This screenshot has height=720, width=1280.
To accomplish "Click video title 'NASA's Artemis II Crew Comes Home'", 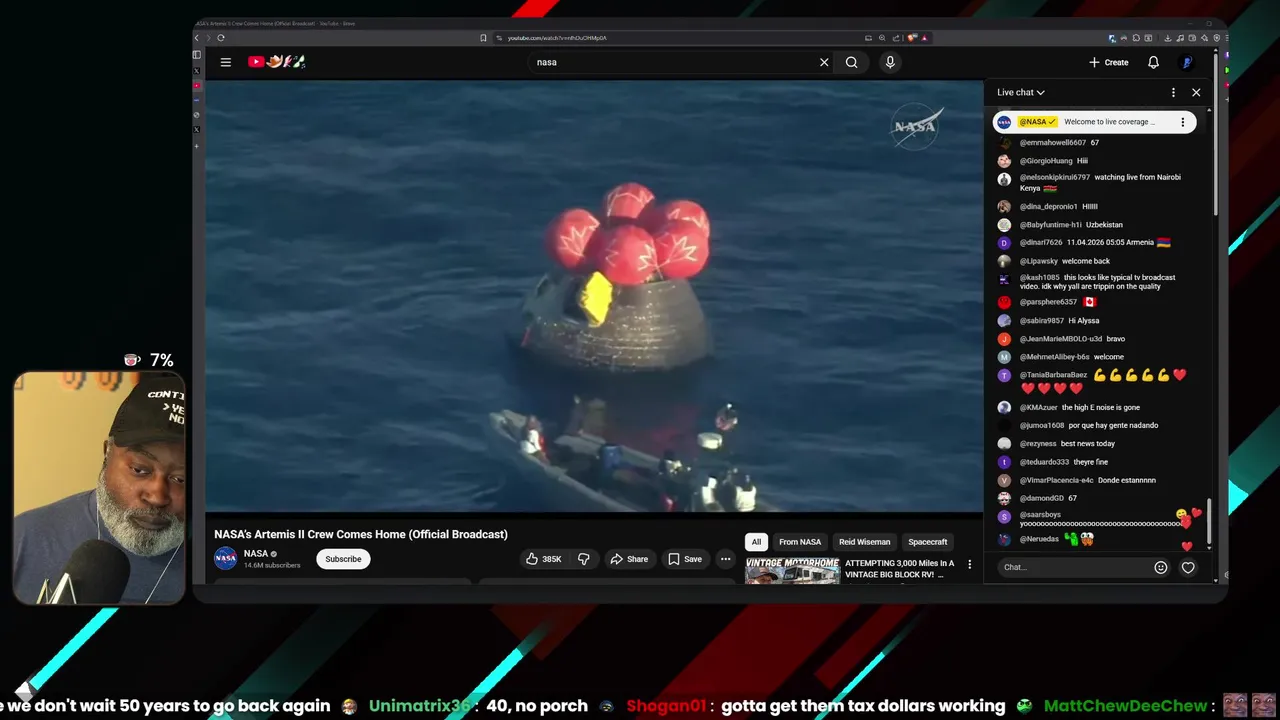I will pyautogui.click(x=361, y=534).
